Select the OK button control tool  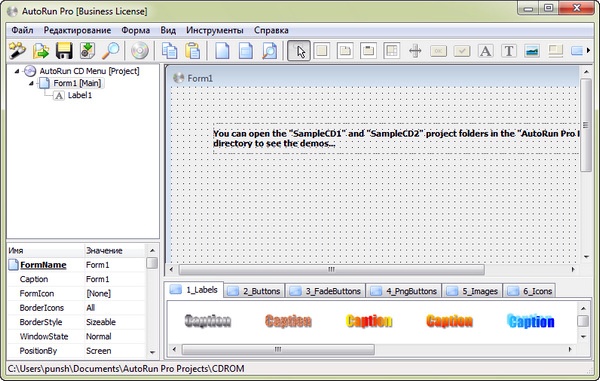pos(439,50)
